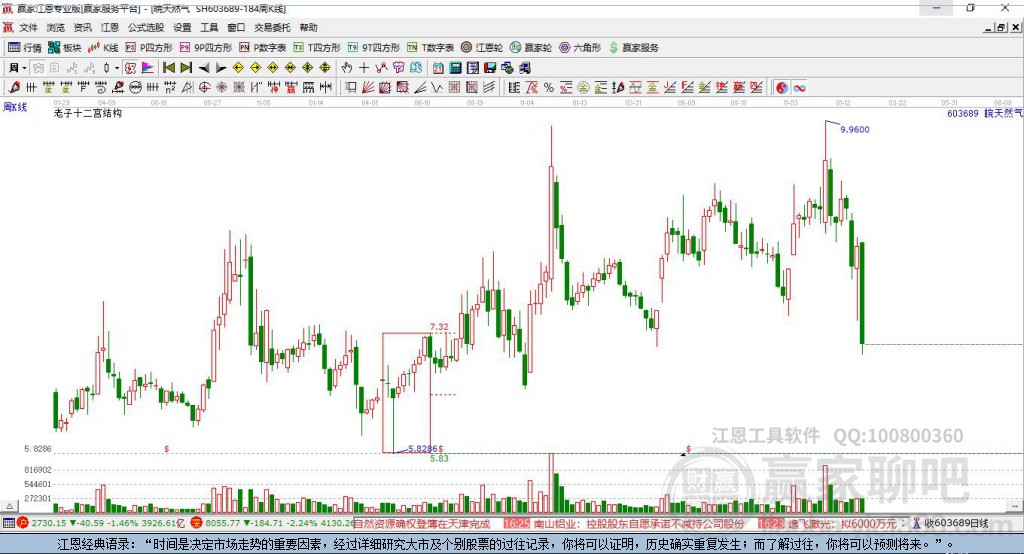1024x554 pixels.
Task: Click the 周K线 label
Action: pos(15,107)
